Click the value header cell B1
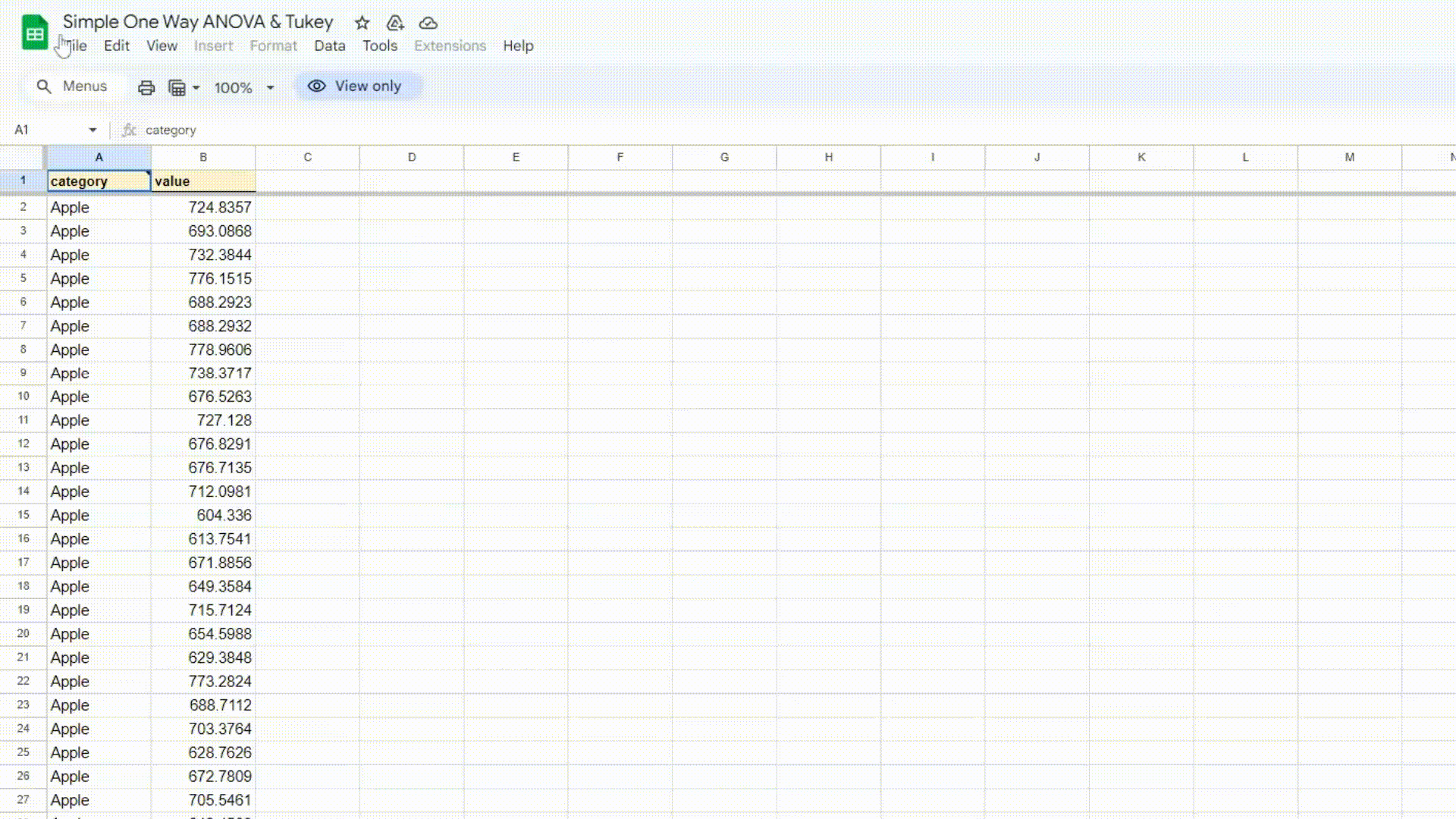Viewport: 1456px width, 819px height. pyautogui.click(x=203, y=181)
